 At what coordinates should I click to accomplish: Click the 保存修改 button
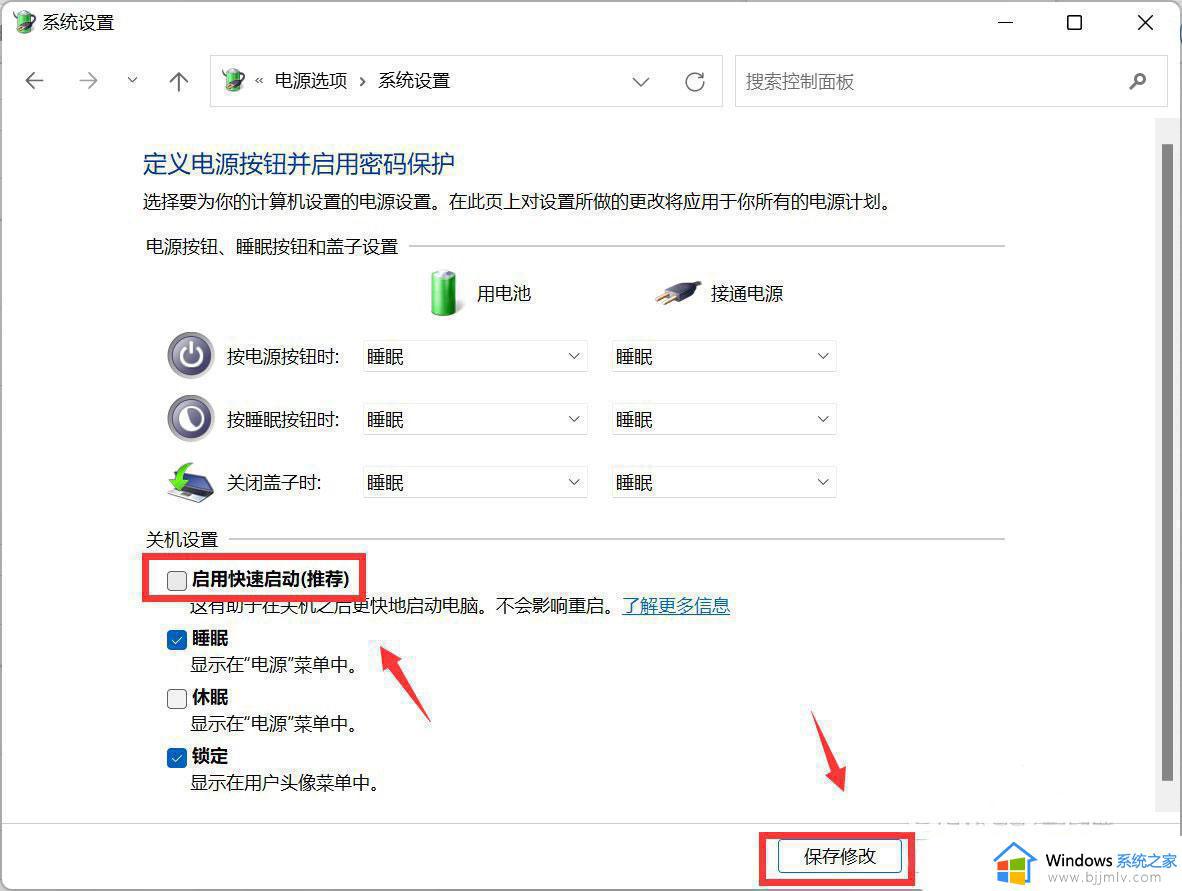[x=840, y=856]
